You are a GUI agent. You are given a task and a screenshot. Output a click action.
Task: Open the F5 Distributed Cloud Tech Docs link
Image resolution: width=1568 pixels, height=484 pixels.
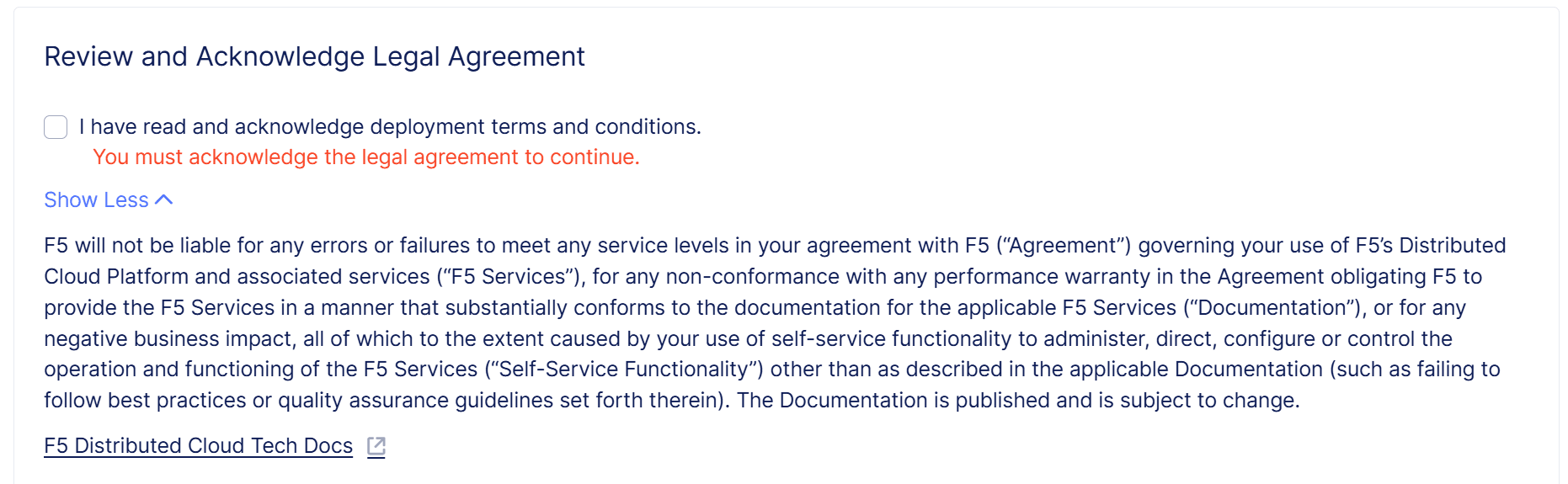point(198,446)
